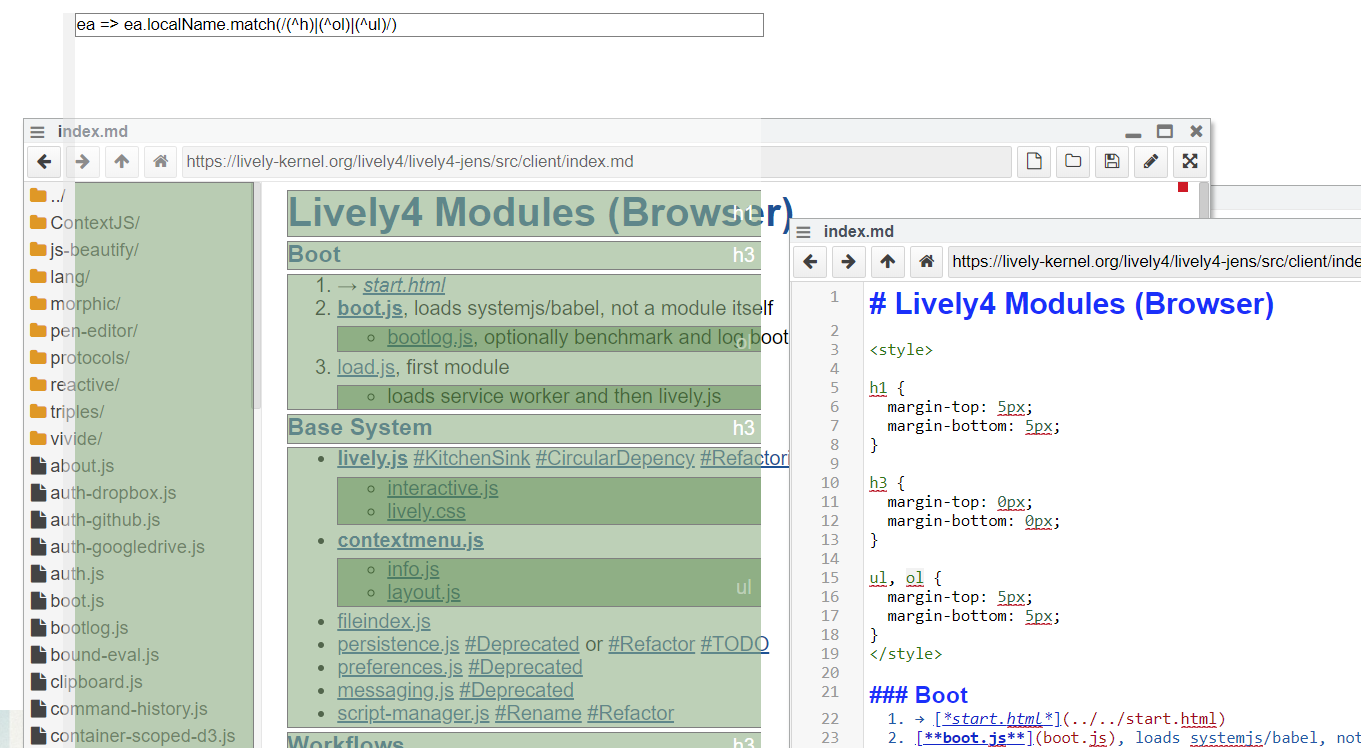Click the sidebar file list vertical scrollbar

(256, 300)
